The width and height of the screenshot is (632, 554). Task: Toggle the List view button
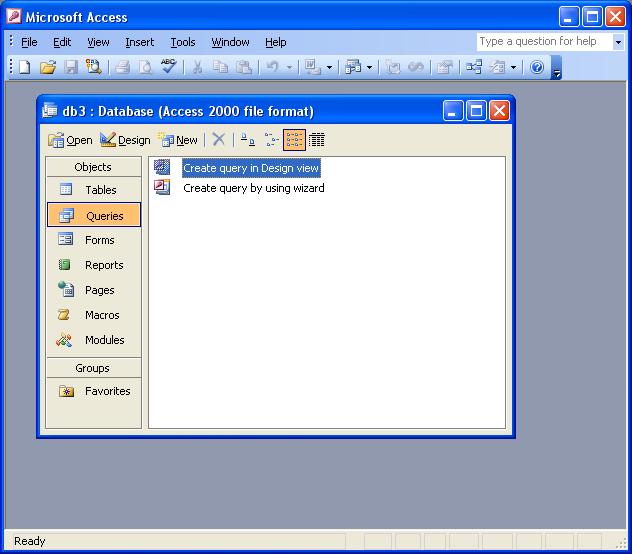click(294, 140)
